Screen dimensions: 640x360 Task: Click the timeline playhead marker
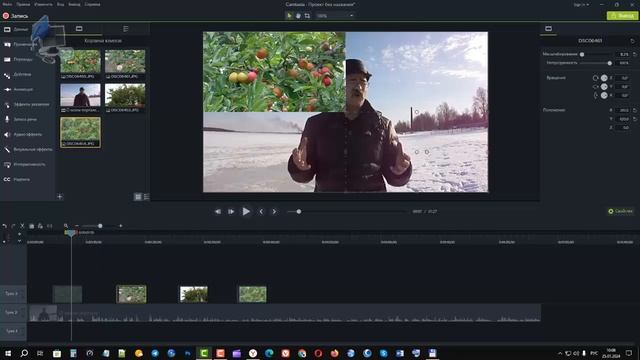point(71,233)
